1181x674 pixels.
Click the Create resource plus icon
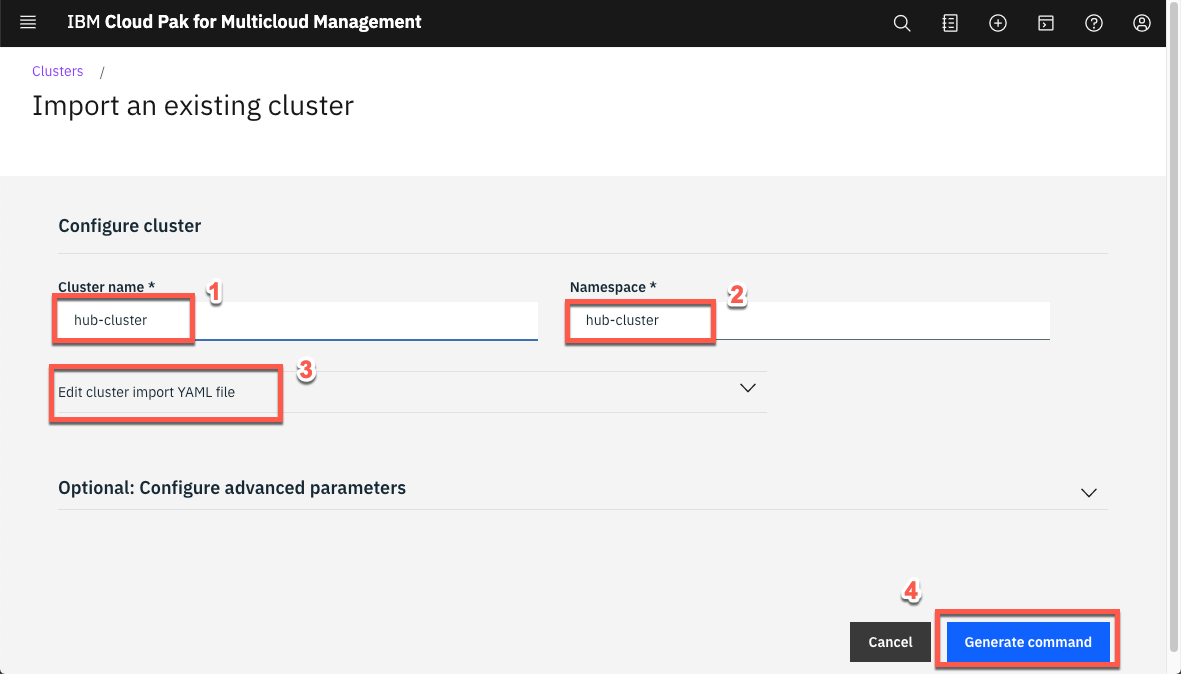click(997, 22)
